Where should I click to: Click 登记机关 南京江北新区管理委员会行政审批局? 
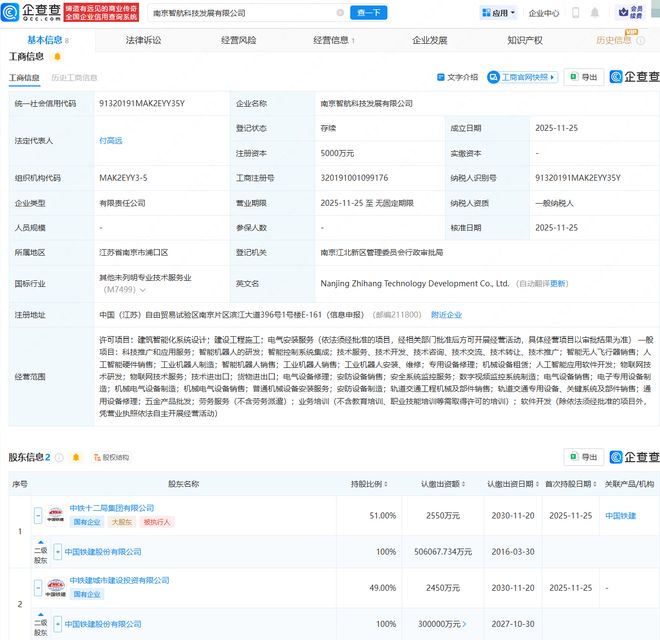tap(382, 252)
